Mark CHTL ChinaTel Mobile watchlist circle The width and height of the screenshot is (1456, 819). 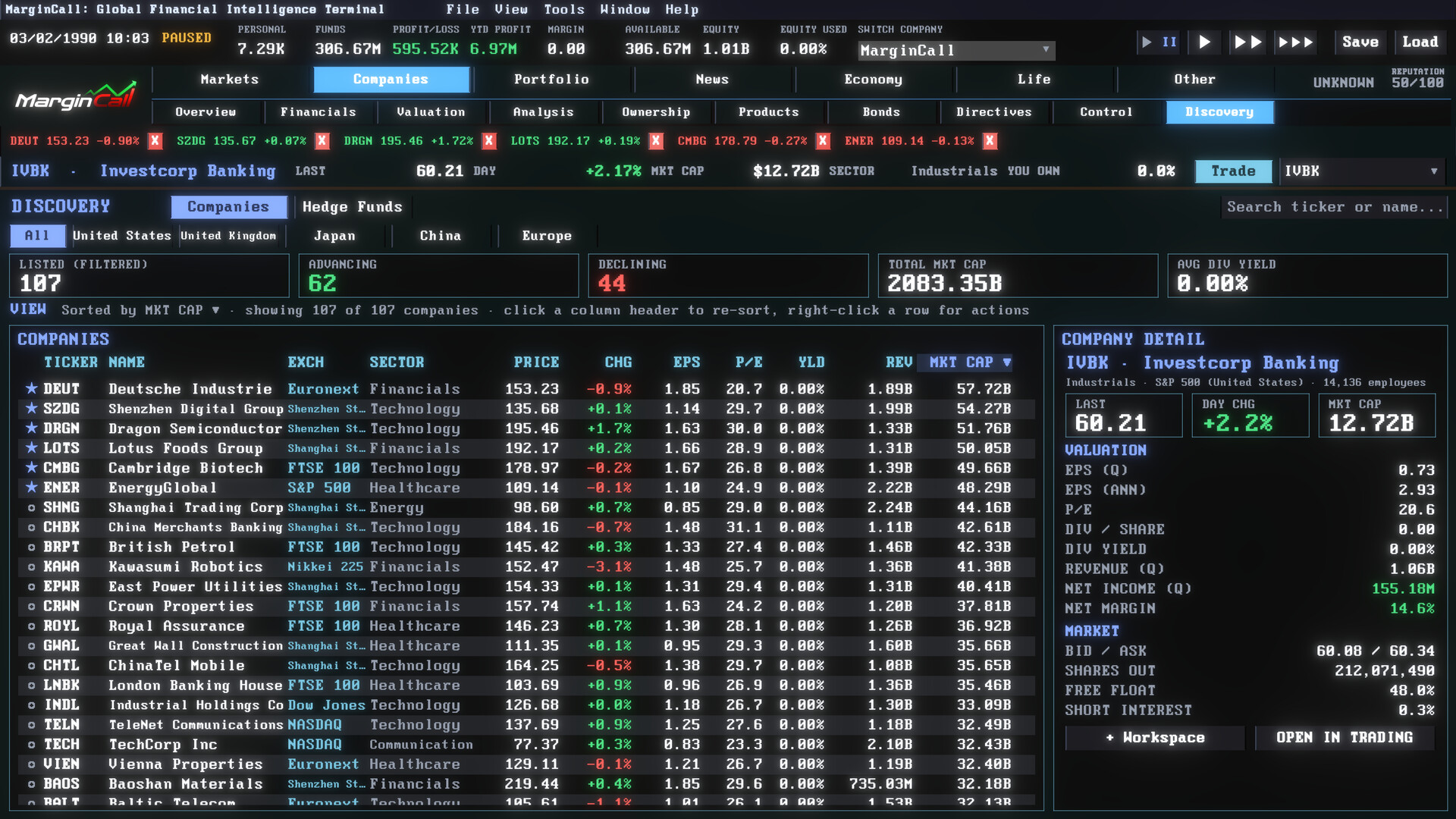tap(31, 665)
